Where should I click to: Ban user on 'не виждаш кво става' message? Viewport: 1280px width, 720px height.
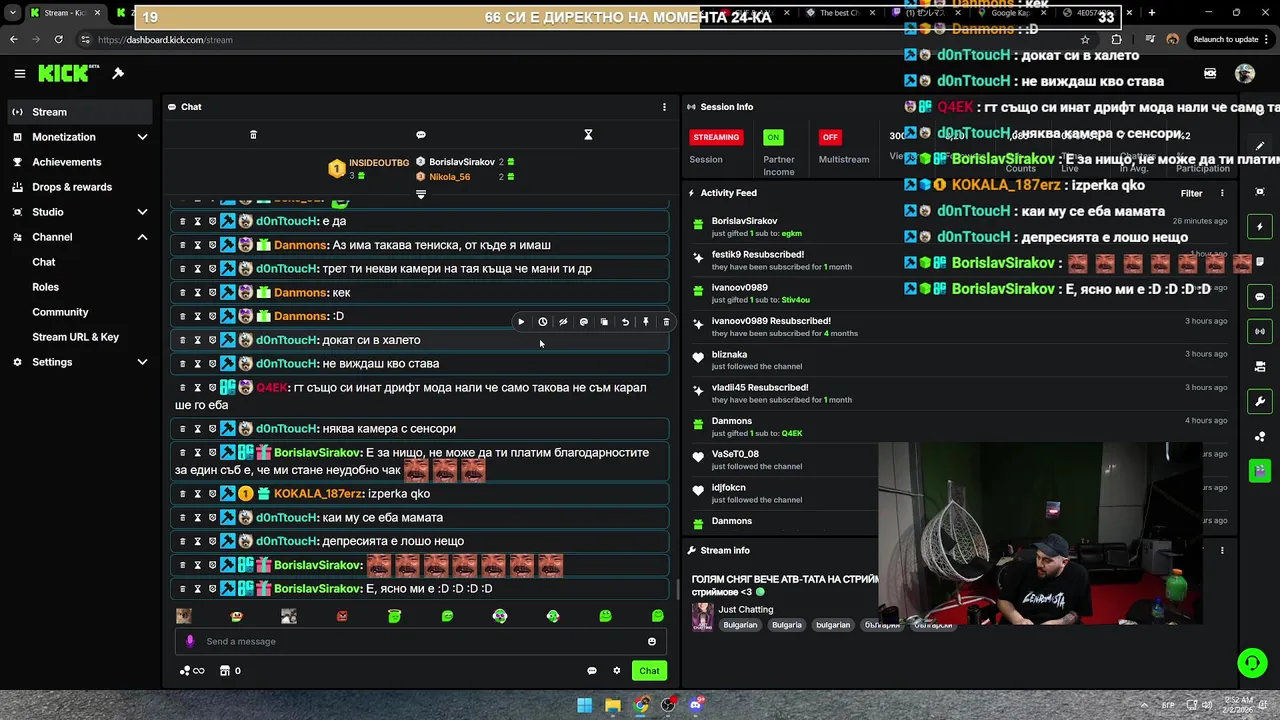(x=212, y=364)
